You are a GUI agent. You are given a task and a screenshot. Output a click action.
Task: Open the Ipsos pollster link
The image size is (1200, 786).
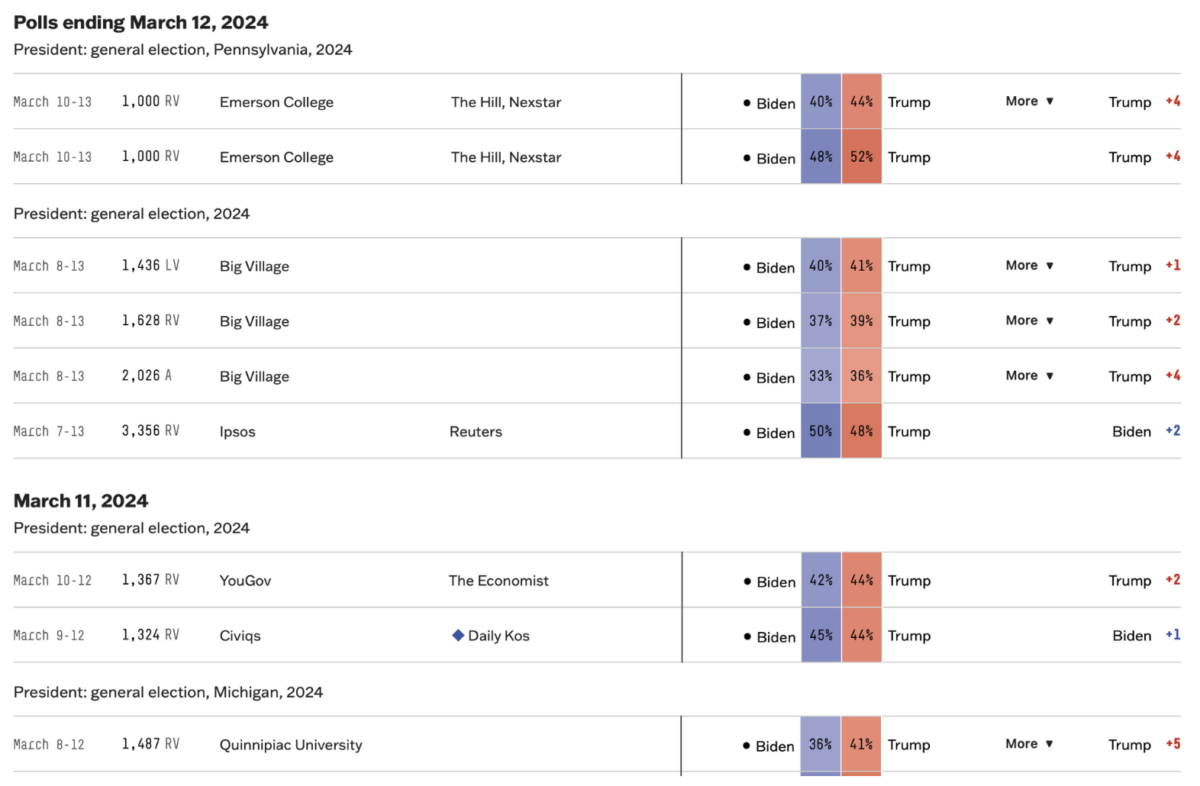point(238,432)
